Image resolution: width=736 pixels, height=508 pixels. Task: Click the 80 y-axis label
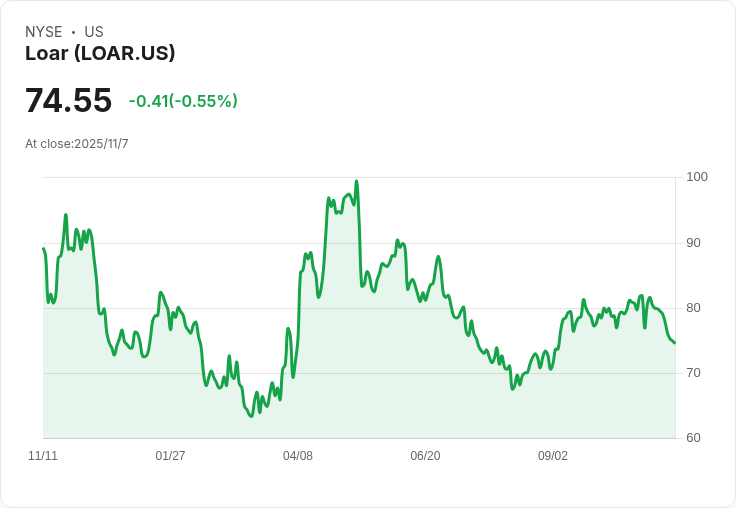pyautogui.click(x=694, y=308)
